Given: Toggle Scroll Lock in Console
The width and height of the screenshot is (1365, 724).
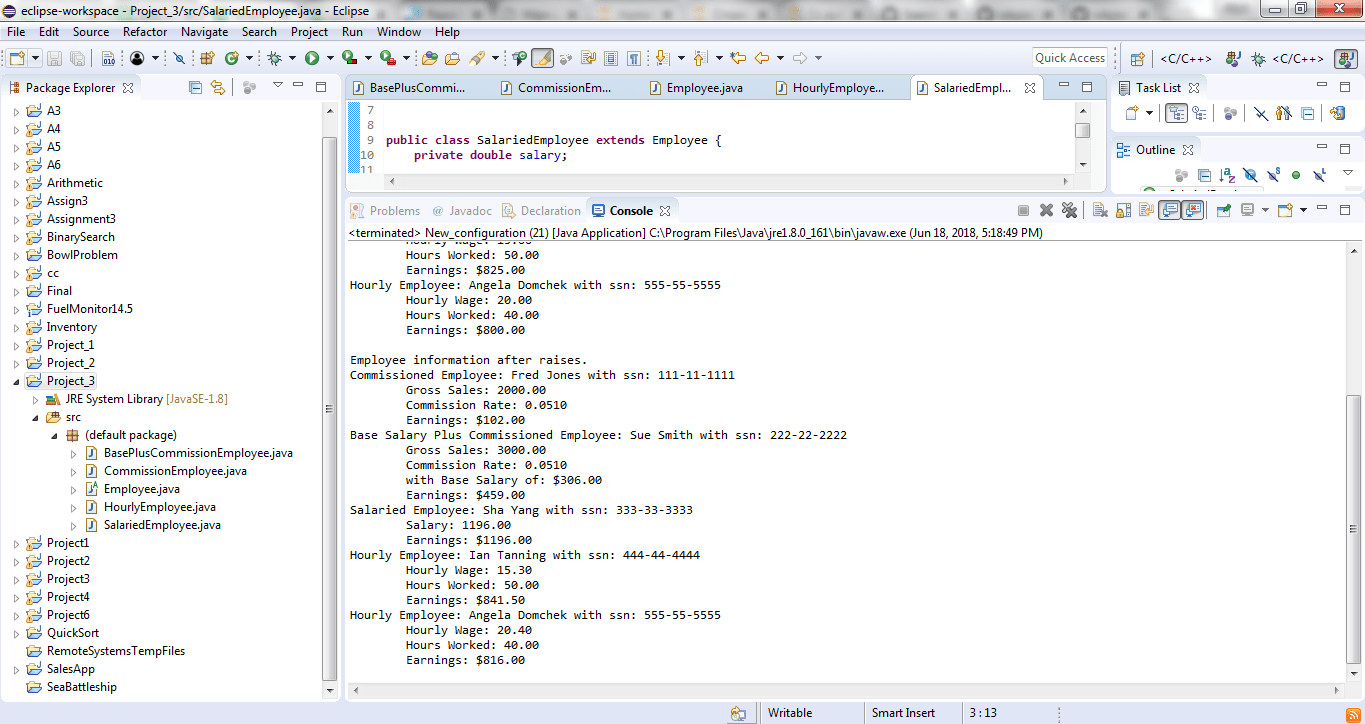Looking at the screenshot, I should point(1122,210).
